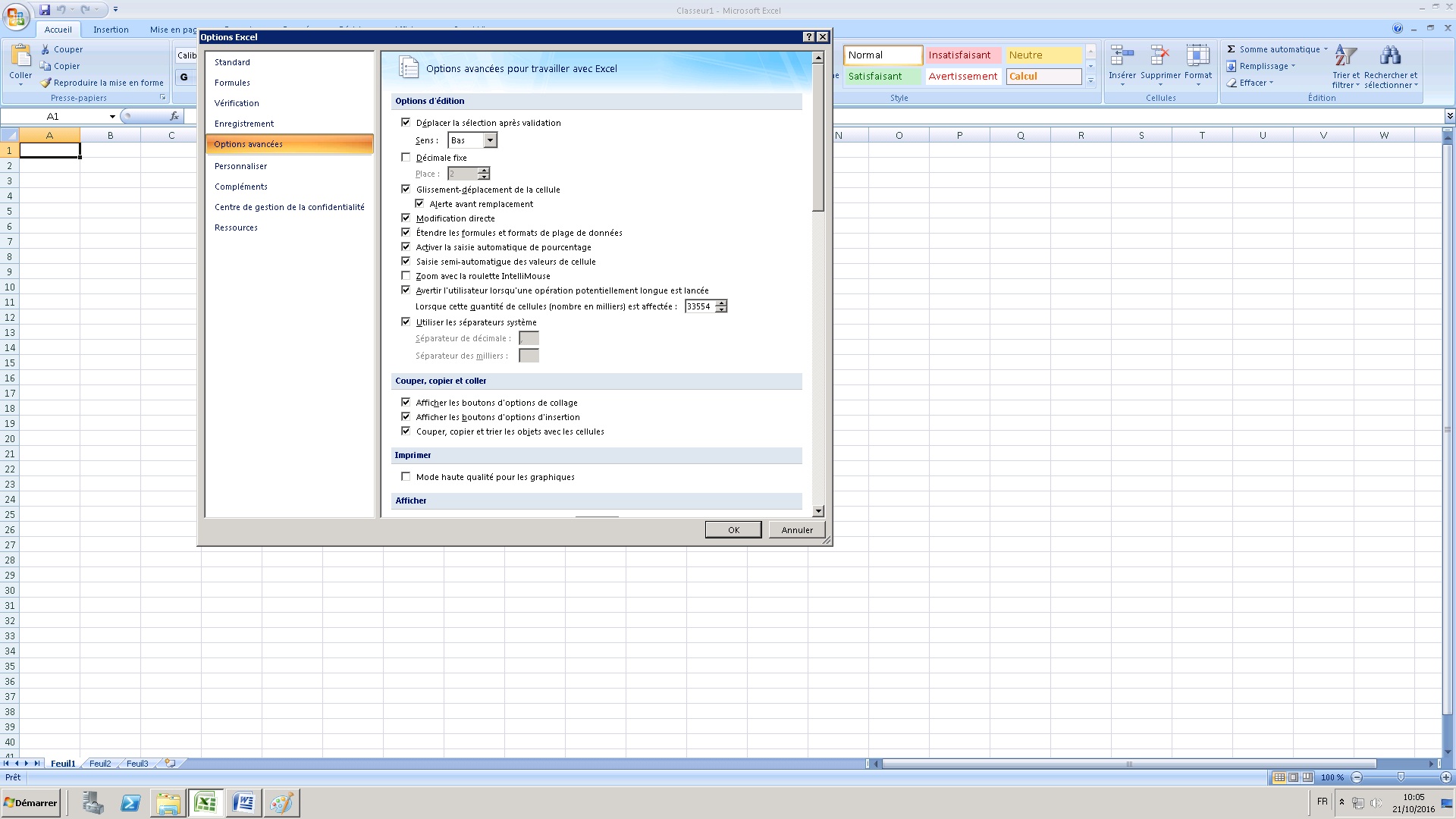Click the cell quantity field showing 33554
This screenshot has width=1456, height=819.
[700, 306]
